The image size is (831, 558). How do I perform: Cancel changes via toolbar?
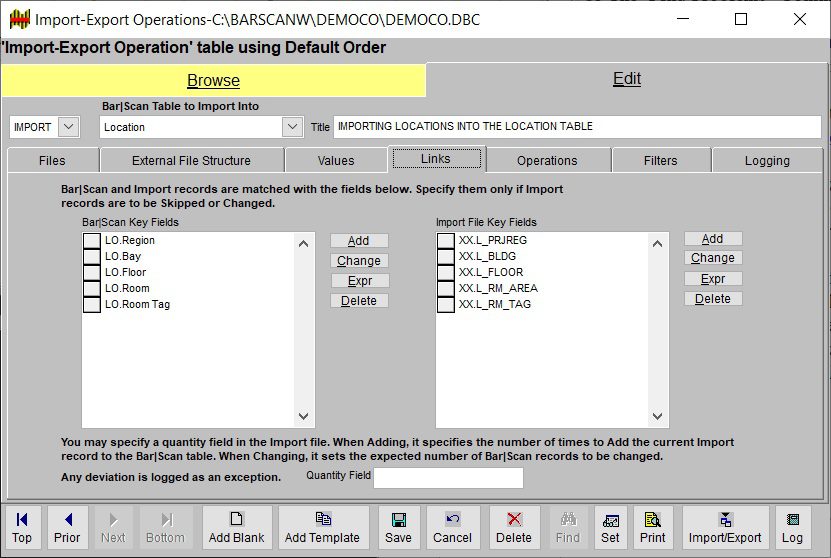tap(453, 527)
